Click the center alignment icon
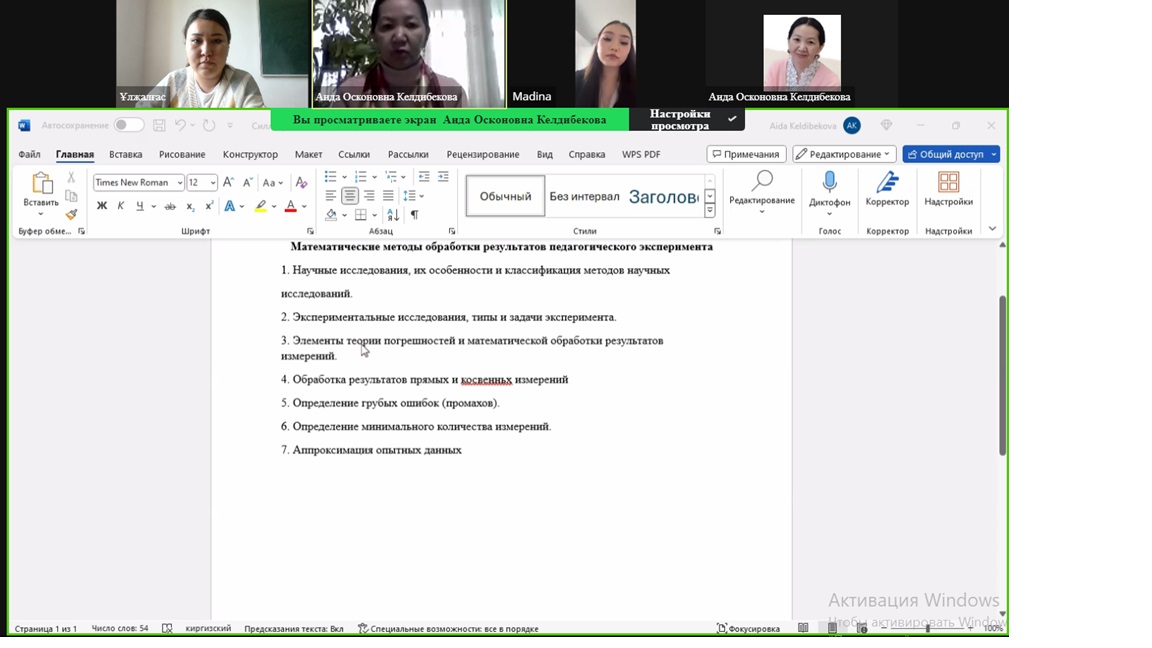The height and width of the screenshot is (648, 1152). pyautogui.click(x=350, y=196)
